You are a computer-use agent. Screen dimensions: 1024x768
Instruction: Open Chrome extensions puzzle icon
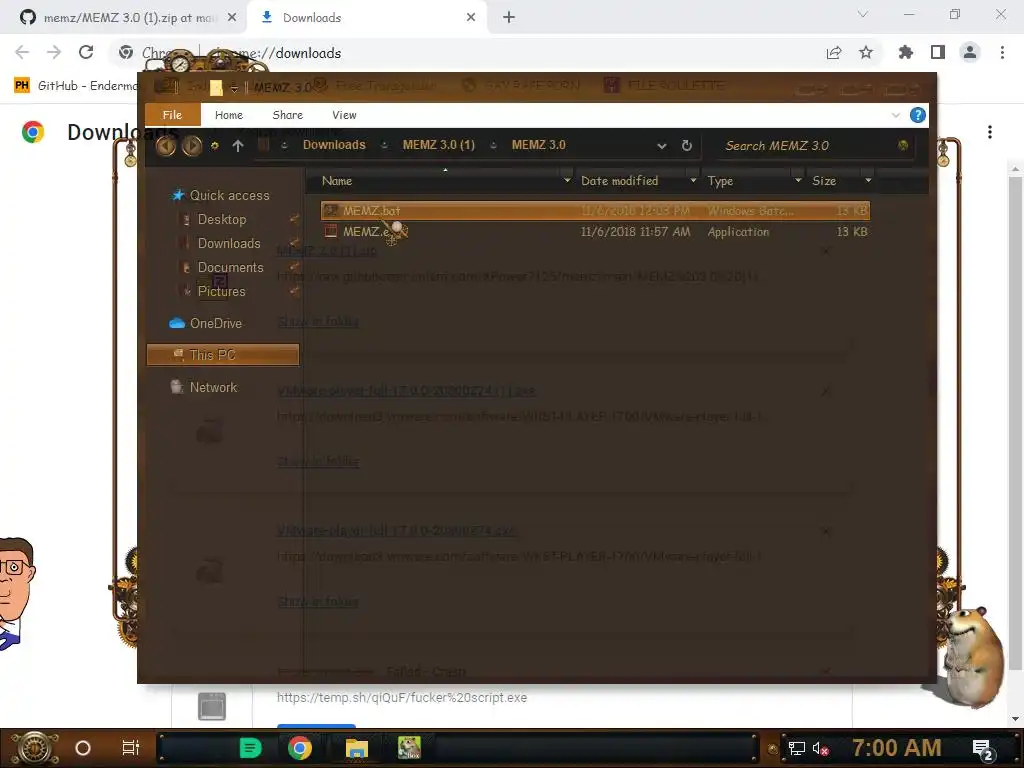905,53
